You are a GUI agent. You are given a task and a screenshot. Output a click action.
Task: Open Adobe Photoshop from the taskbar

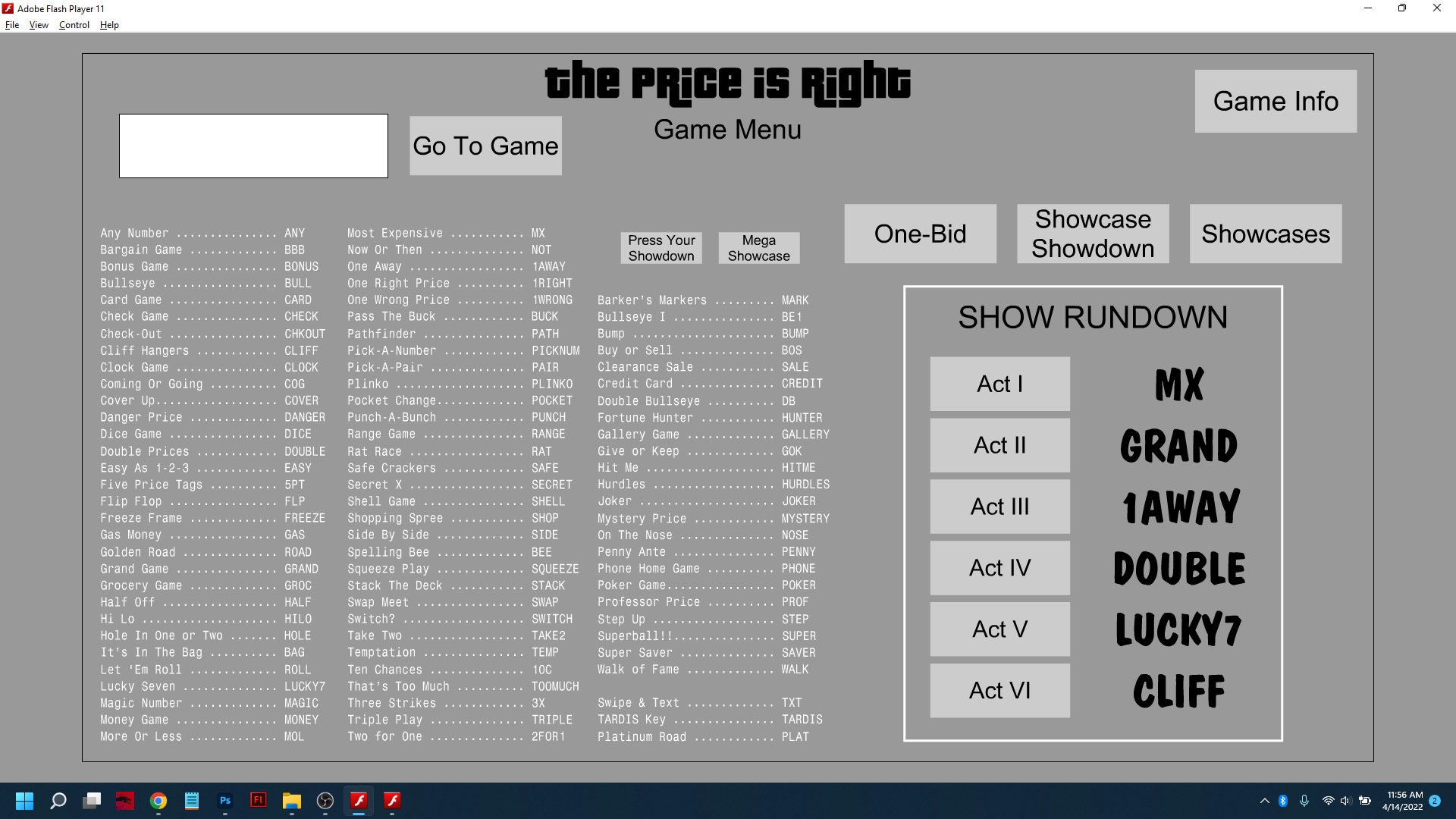click(224, 801)
